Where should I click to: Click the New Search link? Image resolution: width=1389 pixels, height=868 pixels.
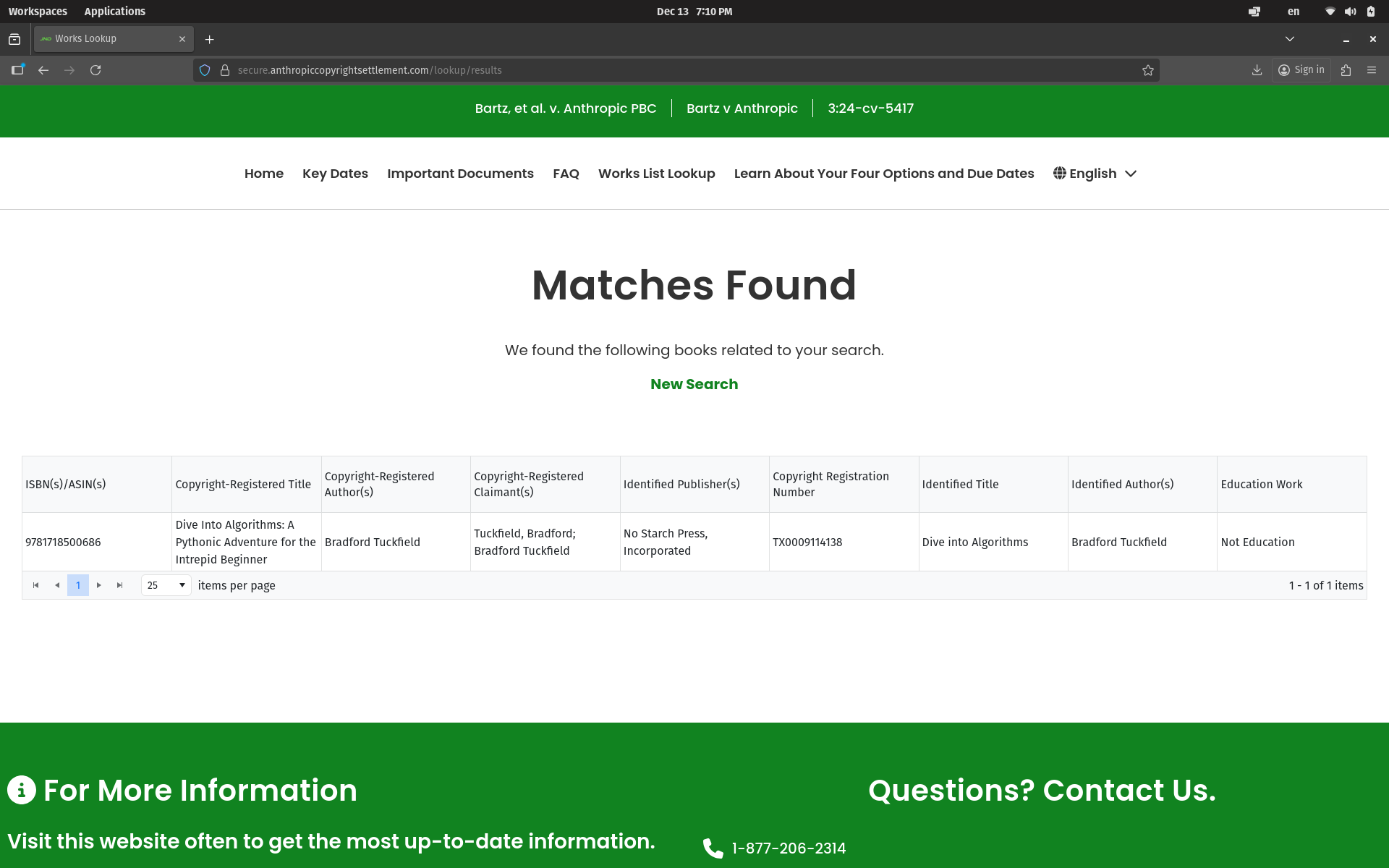[x=694, y=384]
